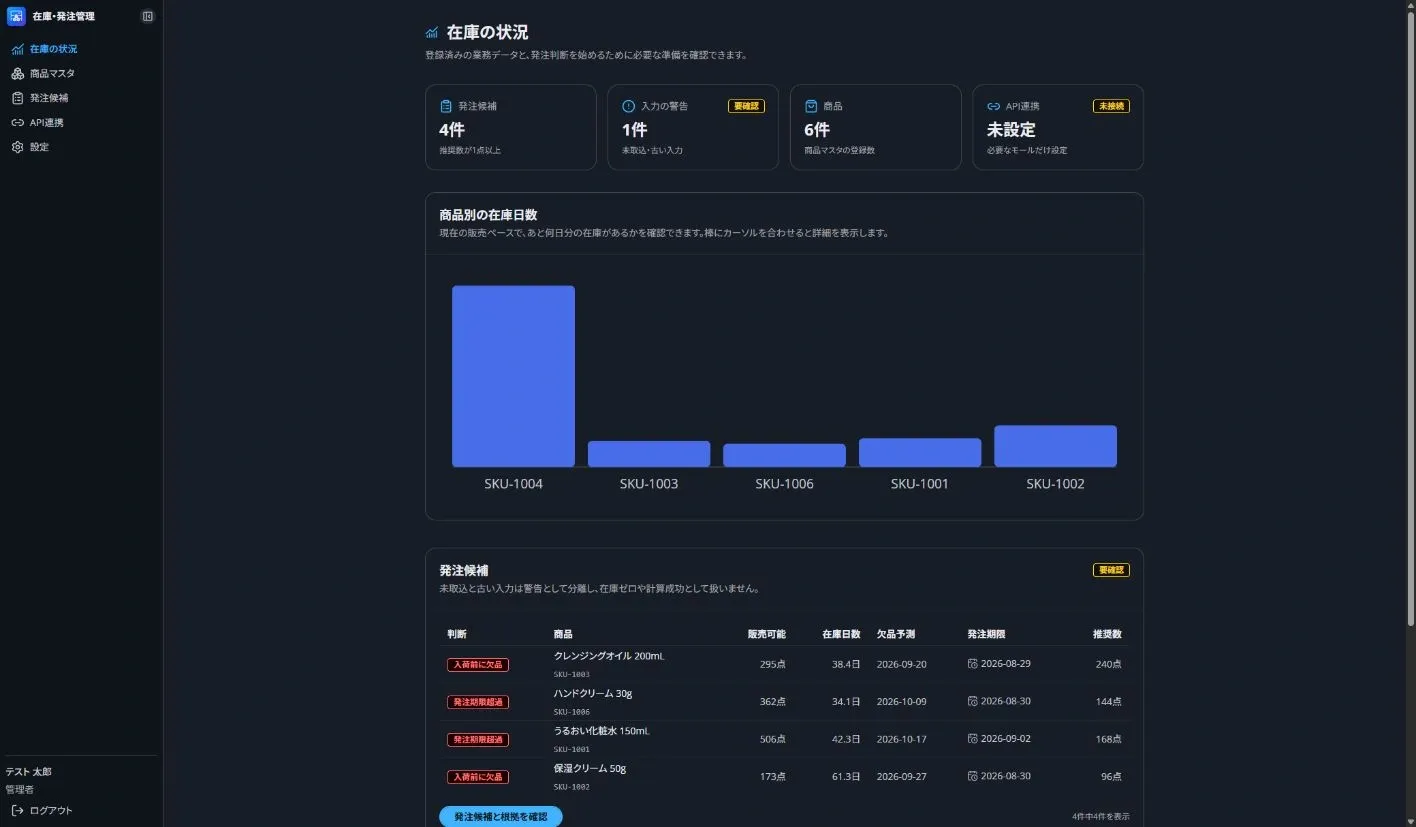Click the 4件中4件を表示 count text
This screenshot has width=1416, height=827.
coord(1101,817)
